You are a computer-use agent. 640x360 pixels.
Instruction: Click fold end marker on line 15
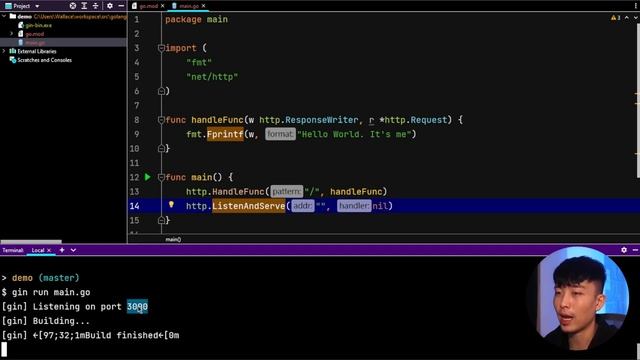(161, 220)
